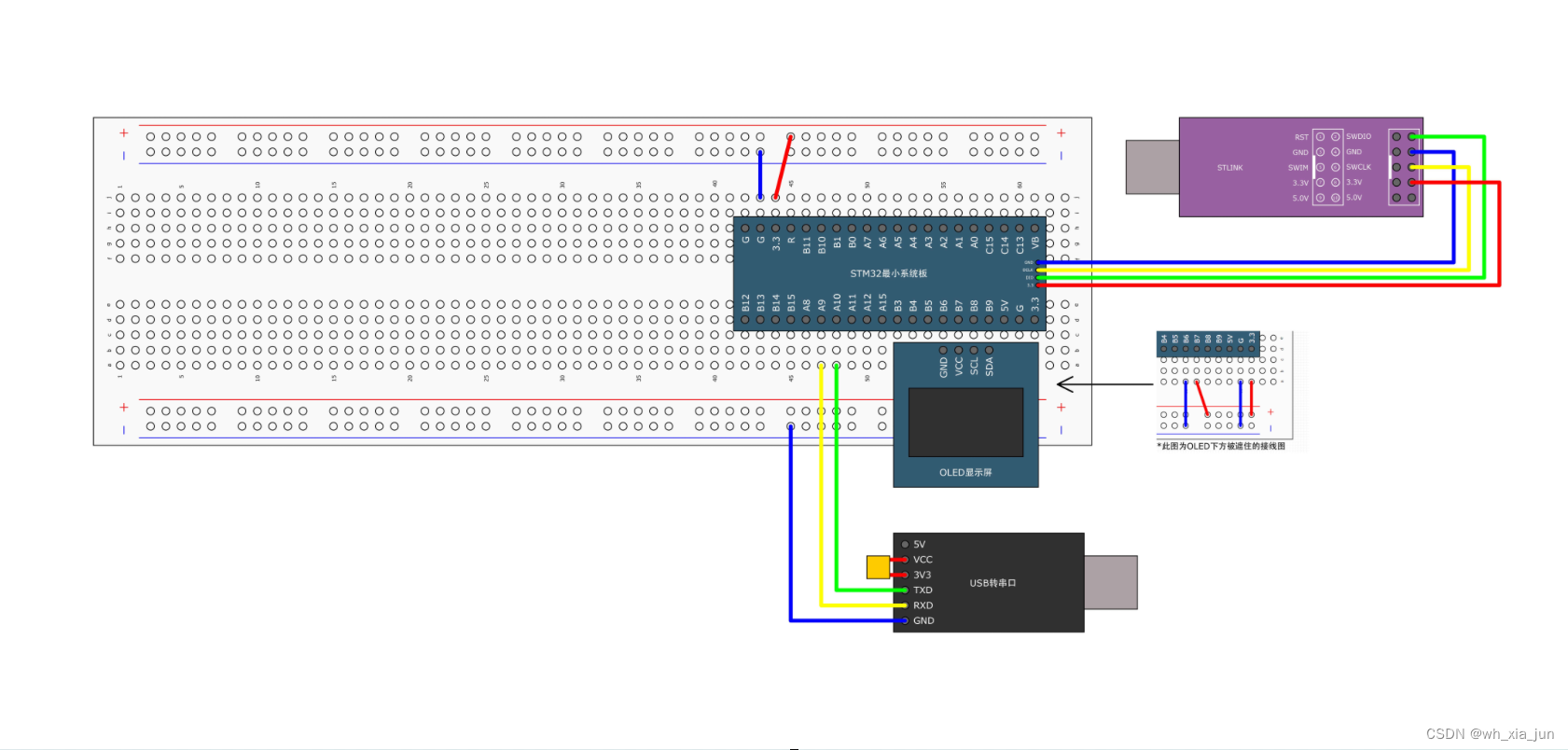Click the USB转串口 label
This screenshot has width=1568, height=750.
click(992, 583)
